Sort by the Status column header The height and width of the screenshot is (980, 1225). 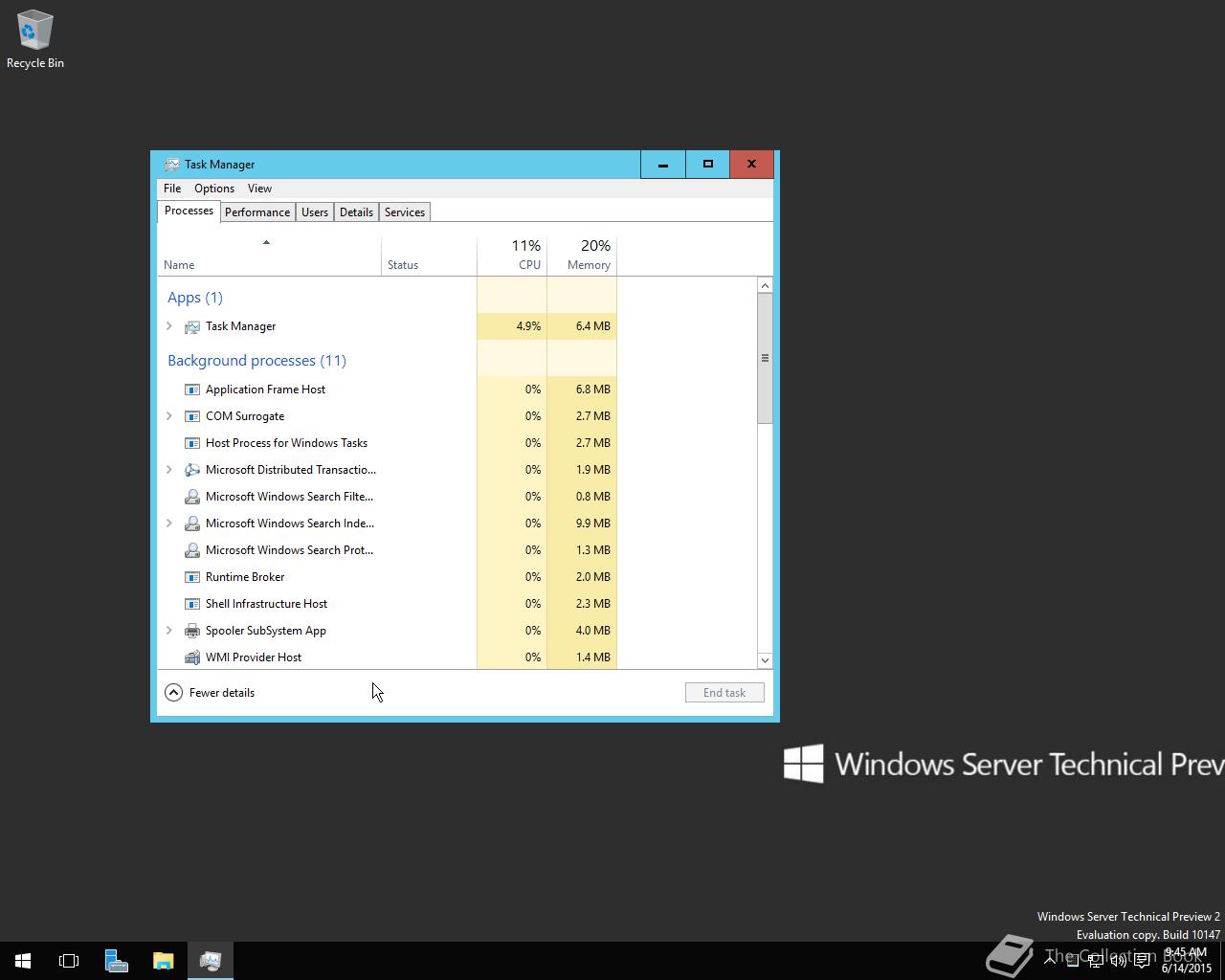(x=429, y=256)
